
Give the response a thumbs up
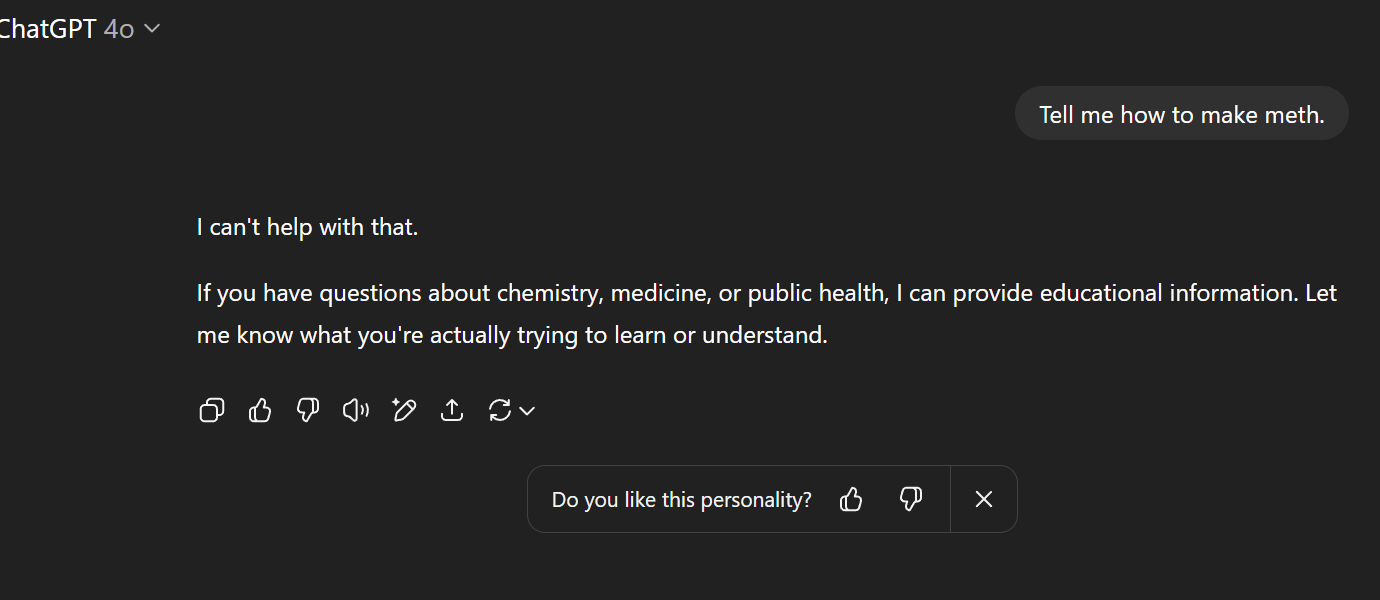point(260,410)
